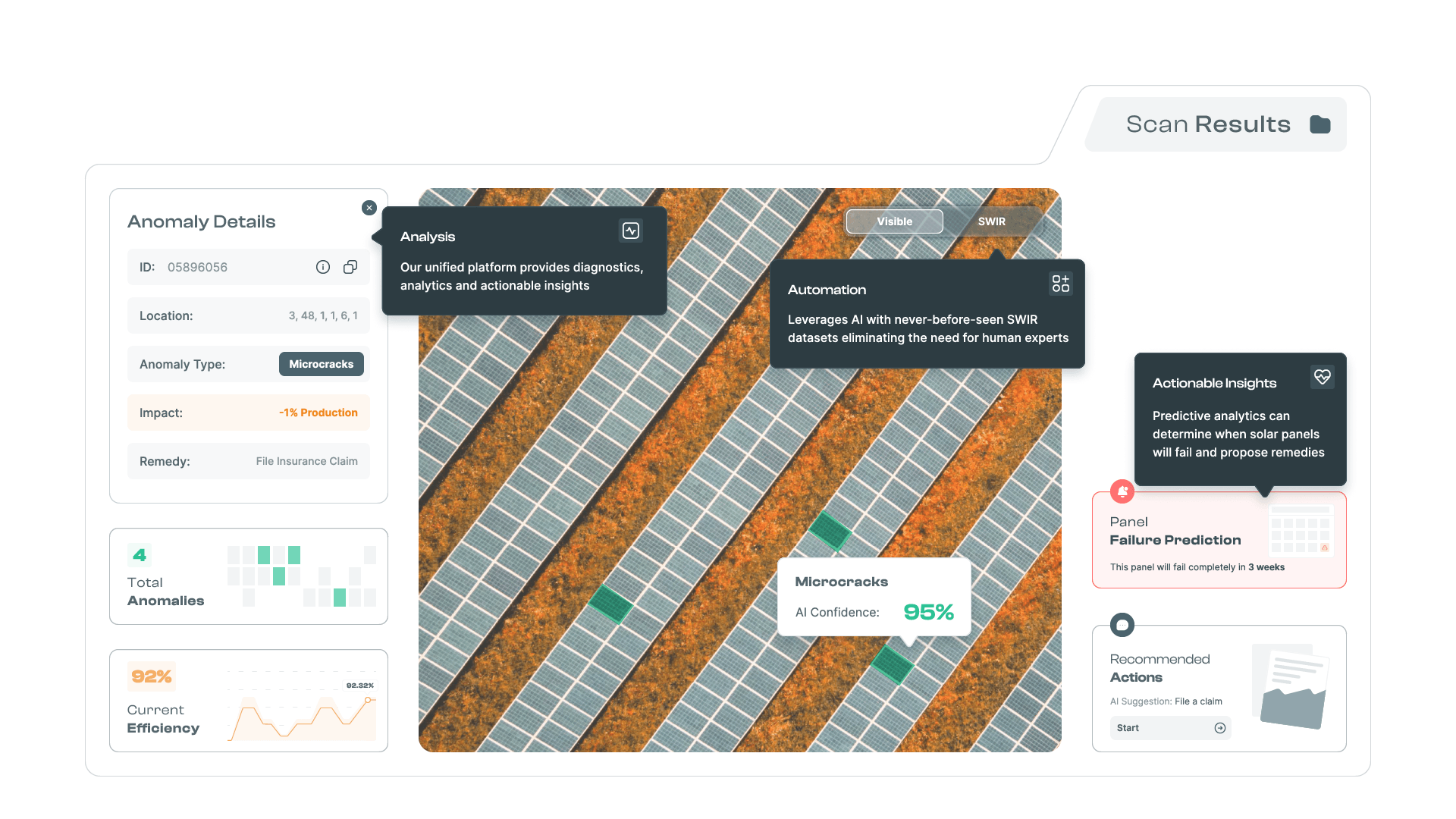Click the Panel Failure Prediction calendar thumbnail
Screen dimensions: 1456x819
pos(1301,529)
